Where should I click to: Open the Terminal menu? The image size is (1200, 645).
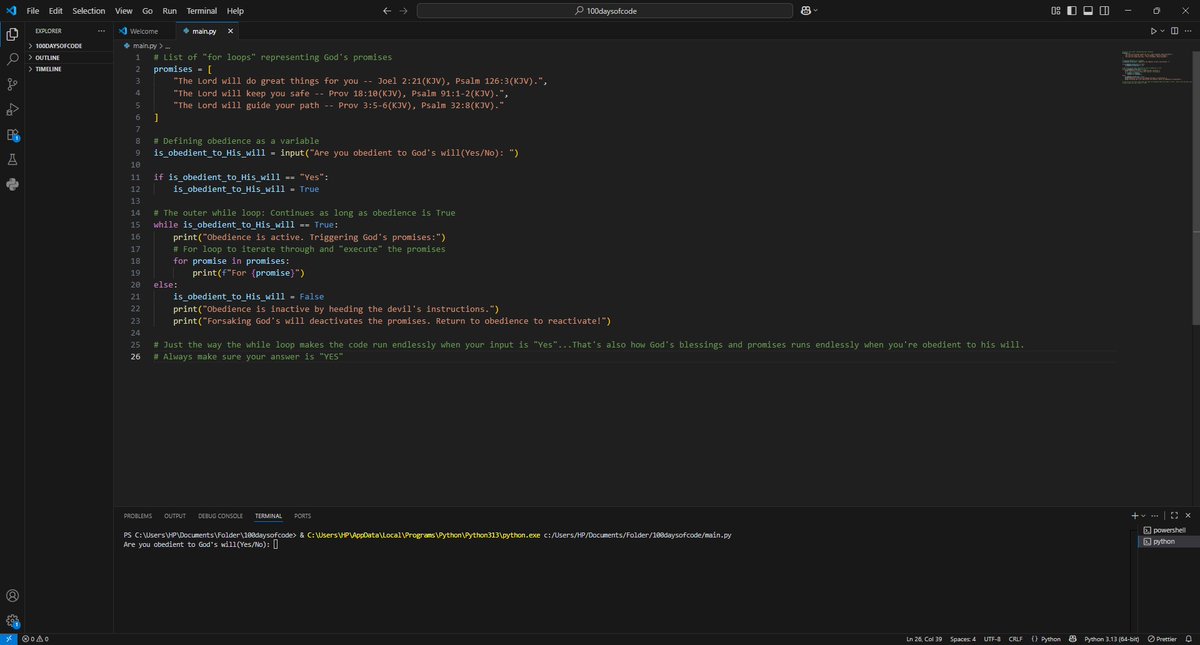(x=203, y=10)
